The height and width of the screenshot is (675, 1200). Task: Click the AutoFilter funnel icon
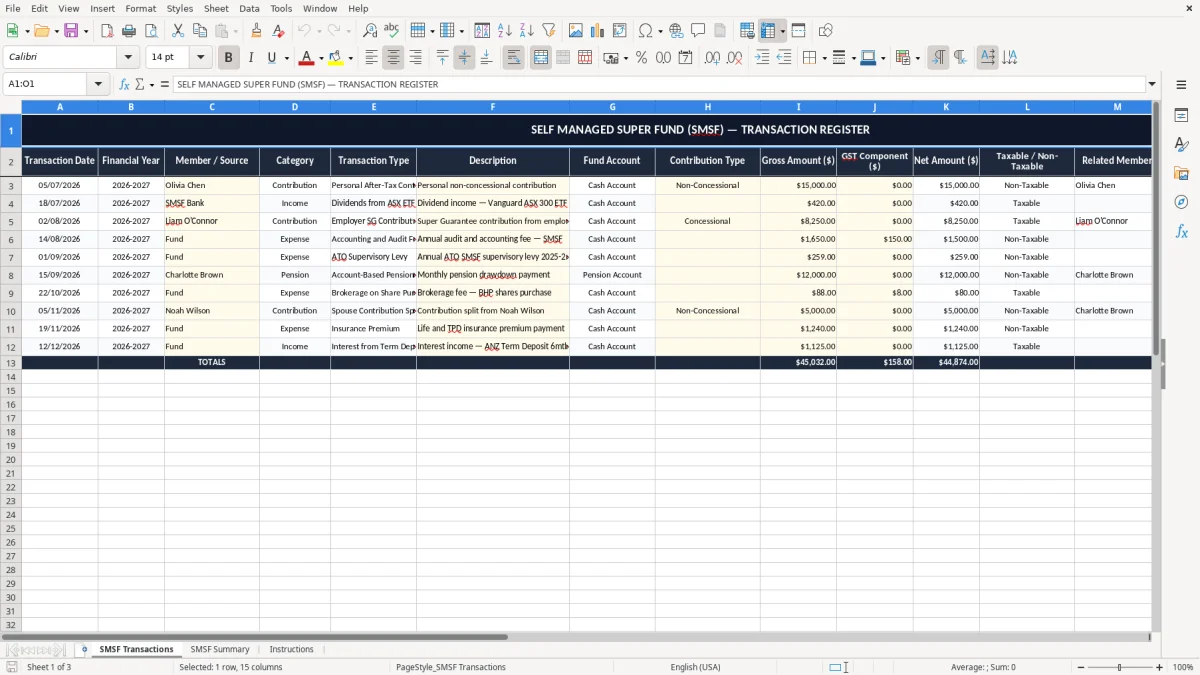tap(548, 31)
